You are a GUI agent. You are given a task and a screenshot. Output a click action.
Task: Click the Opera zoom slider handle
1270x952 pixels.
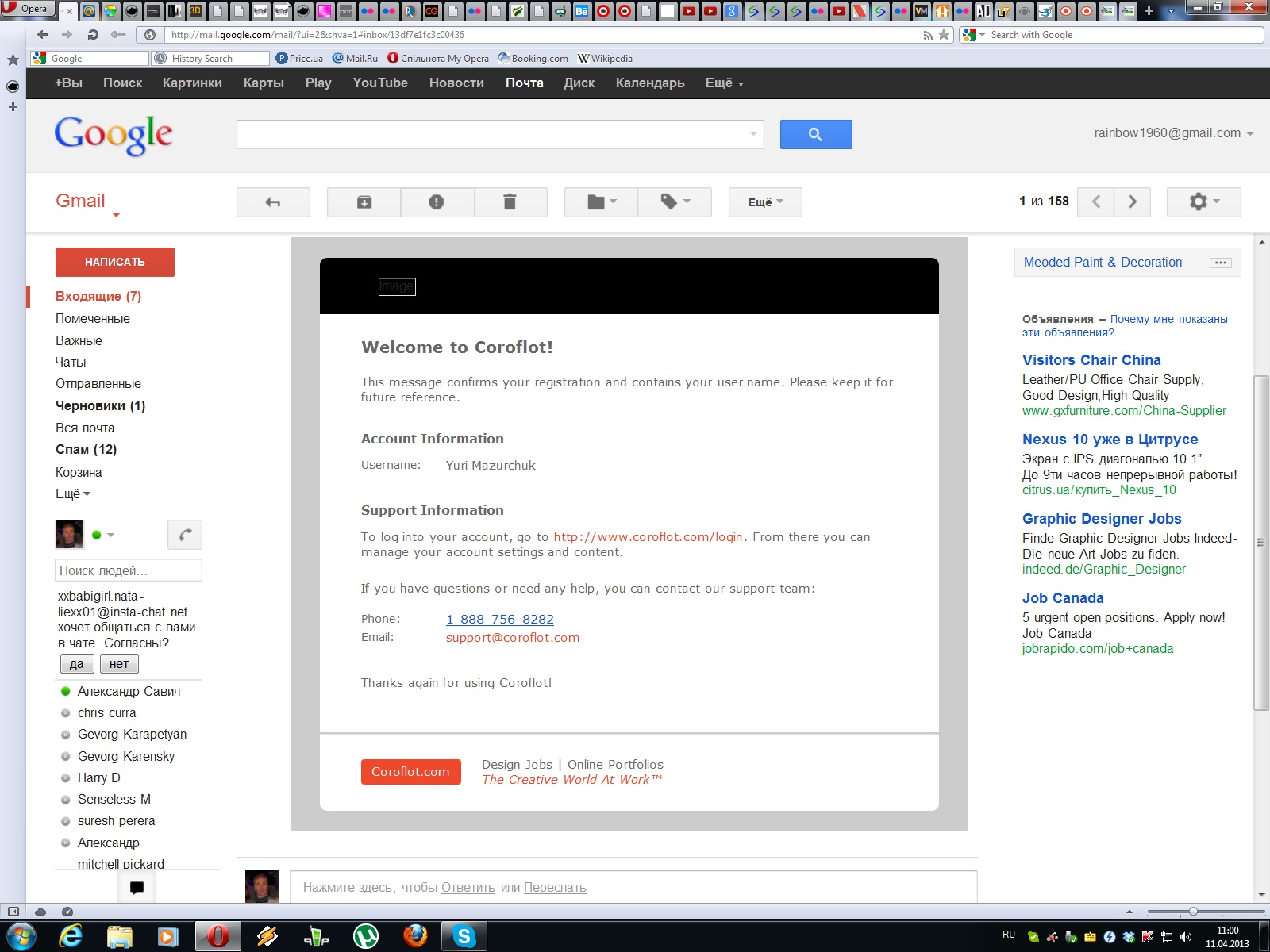coord(1193,912)
